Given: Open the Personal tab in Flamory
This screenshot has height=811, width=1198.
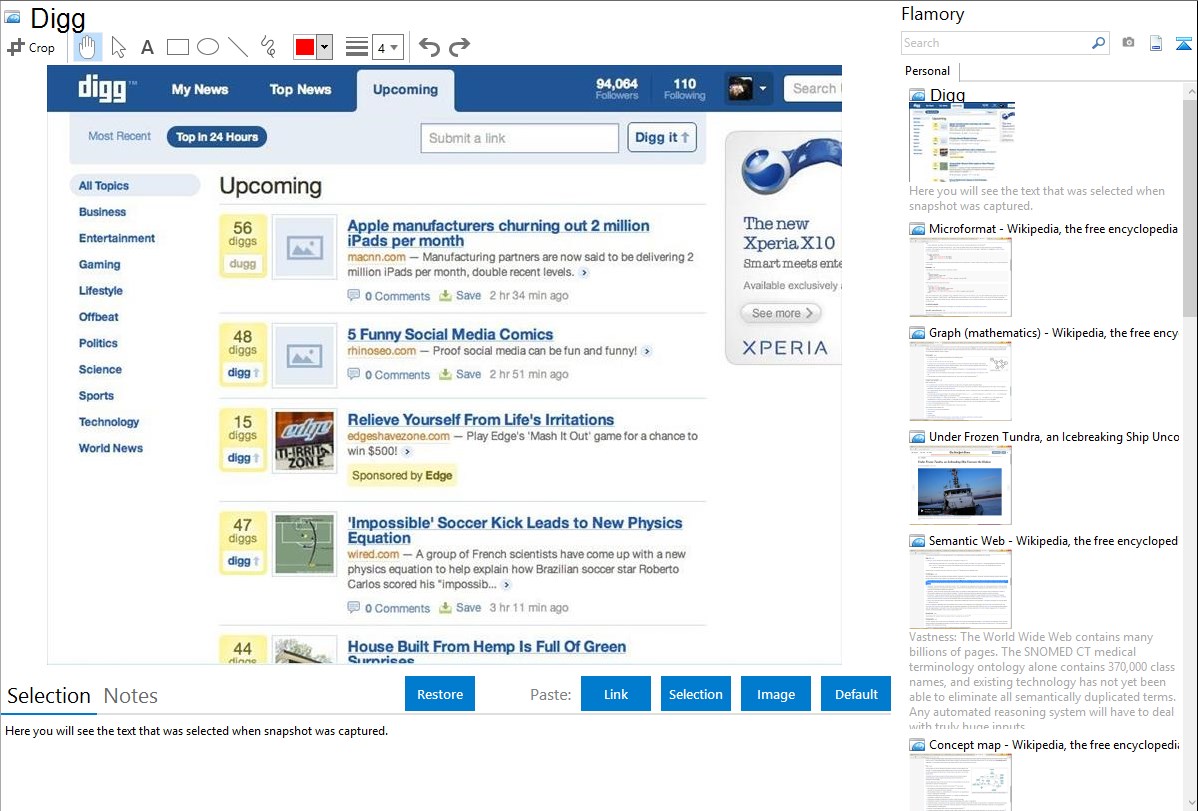Looking at the screenshot, I should click(927, 71).
